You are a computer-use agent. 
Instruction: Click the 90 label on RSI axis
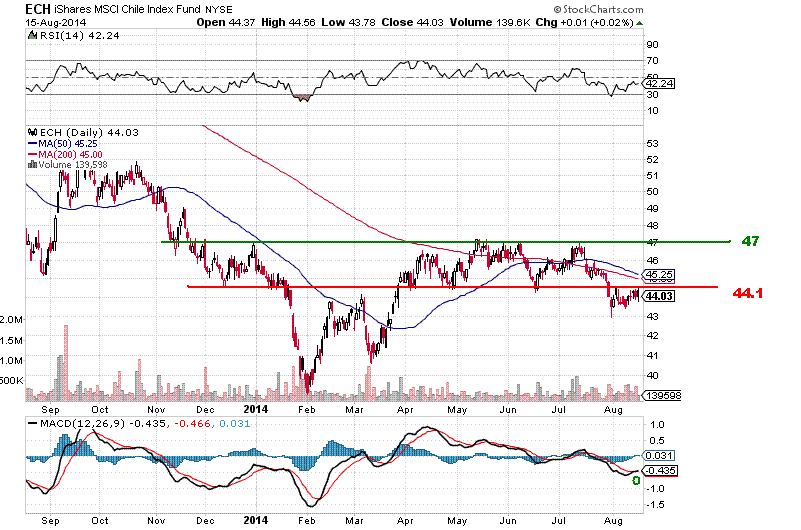[x=652, y=45]
